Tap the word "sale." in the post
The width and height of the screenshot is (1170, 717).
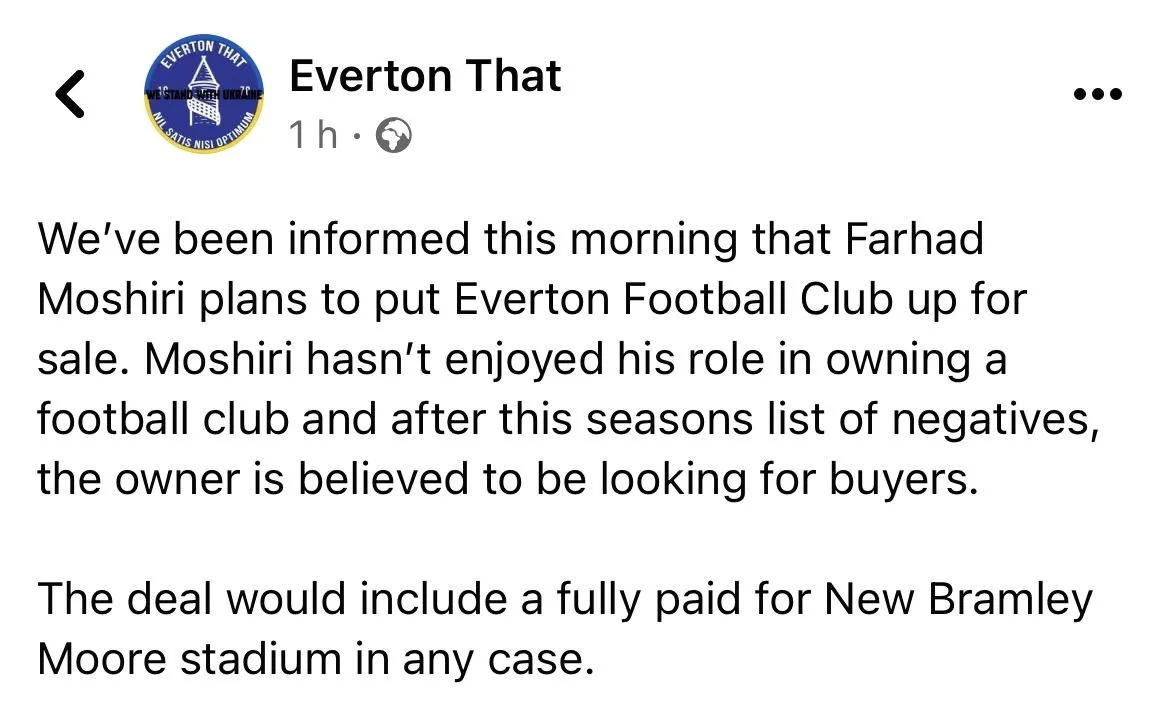tap(83, 360)
